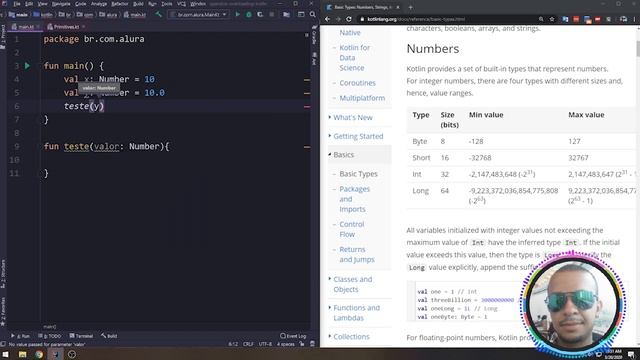Open the Event Log tool window
This screenshot has width=640, height=360.
tap(293, 336)
